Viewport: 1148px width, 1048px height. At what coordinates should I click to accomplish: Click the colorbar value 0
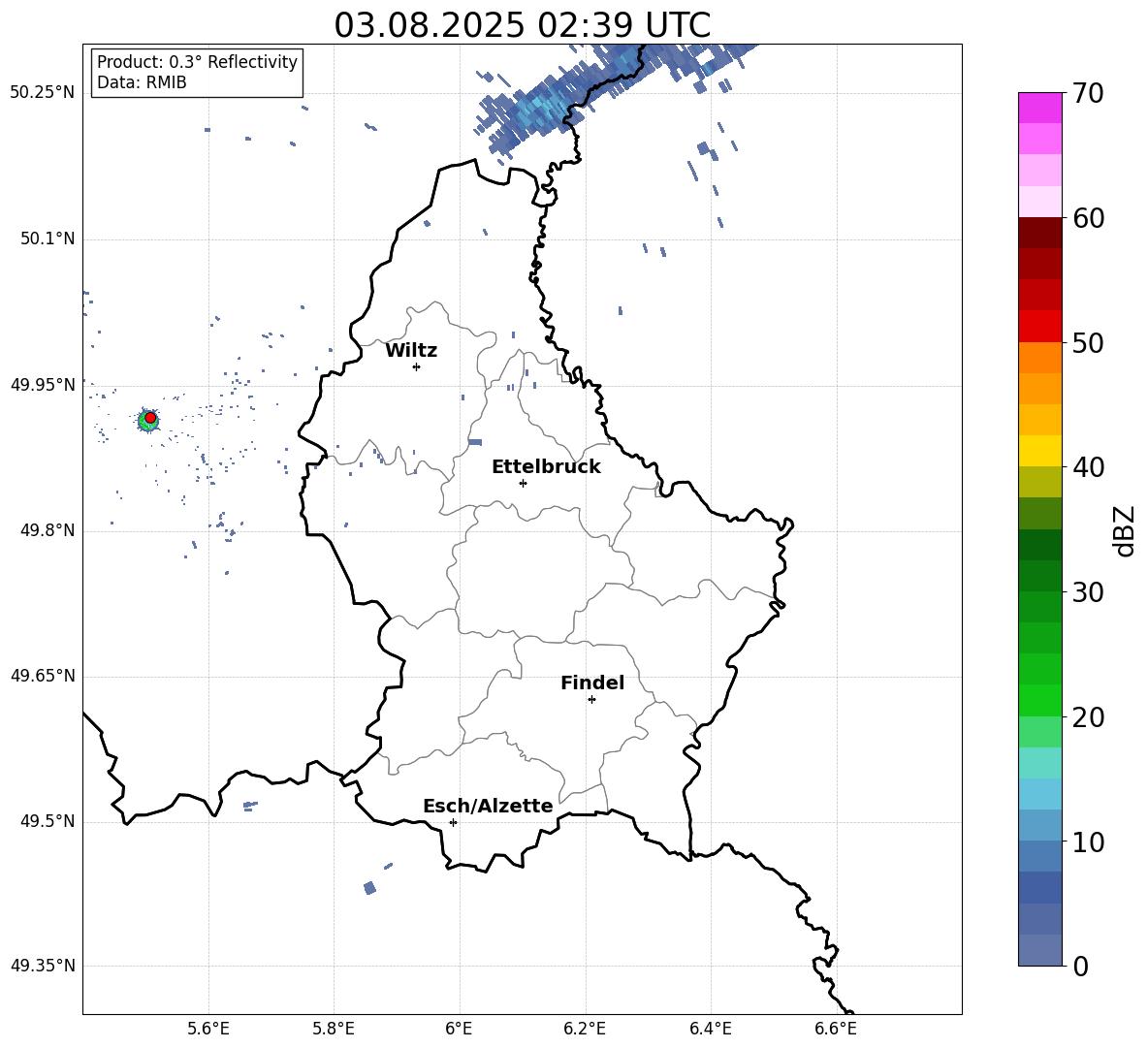tap(1080, 967)
